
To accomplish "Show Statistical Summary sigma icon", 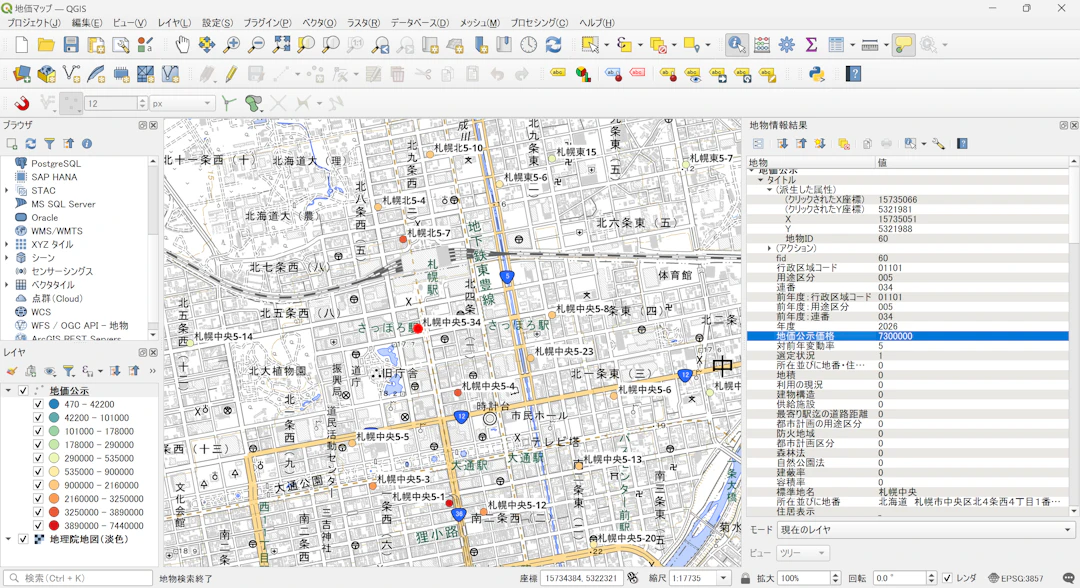I will pyautogui.click(x=811, y=45).
